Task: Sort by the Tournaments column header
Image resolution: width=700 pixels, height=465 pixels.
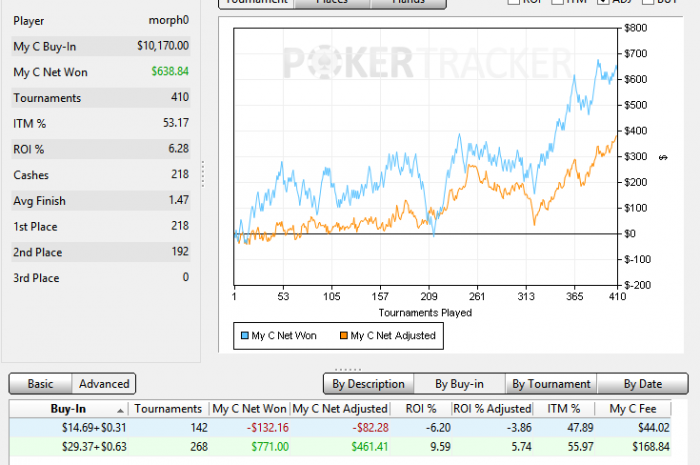Action: (x=168, y=409)
